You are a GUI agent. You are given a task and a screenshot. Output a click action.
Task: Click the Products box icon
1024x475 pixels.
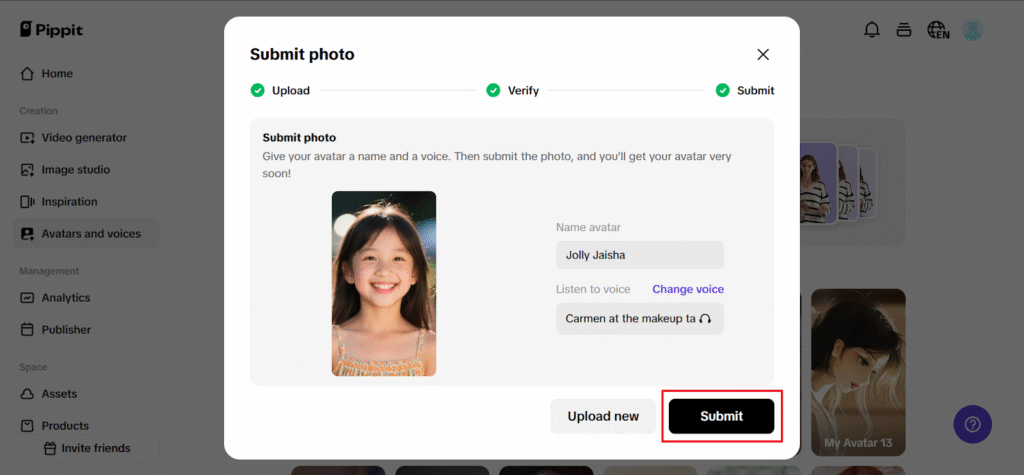[x=27, y=426]
